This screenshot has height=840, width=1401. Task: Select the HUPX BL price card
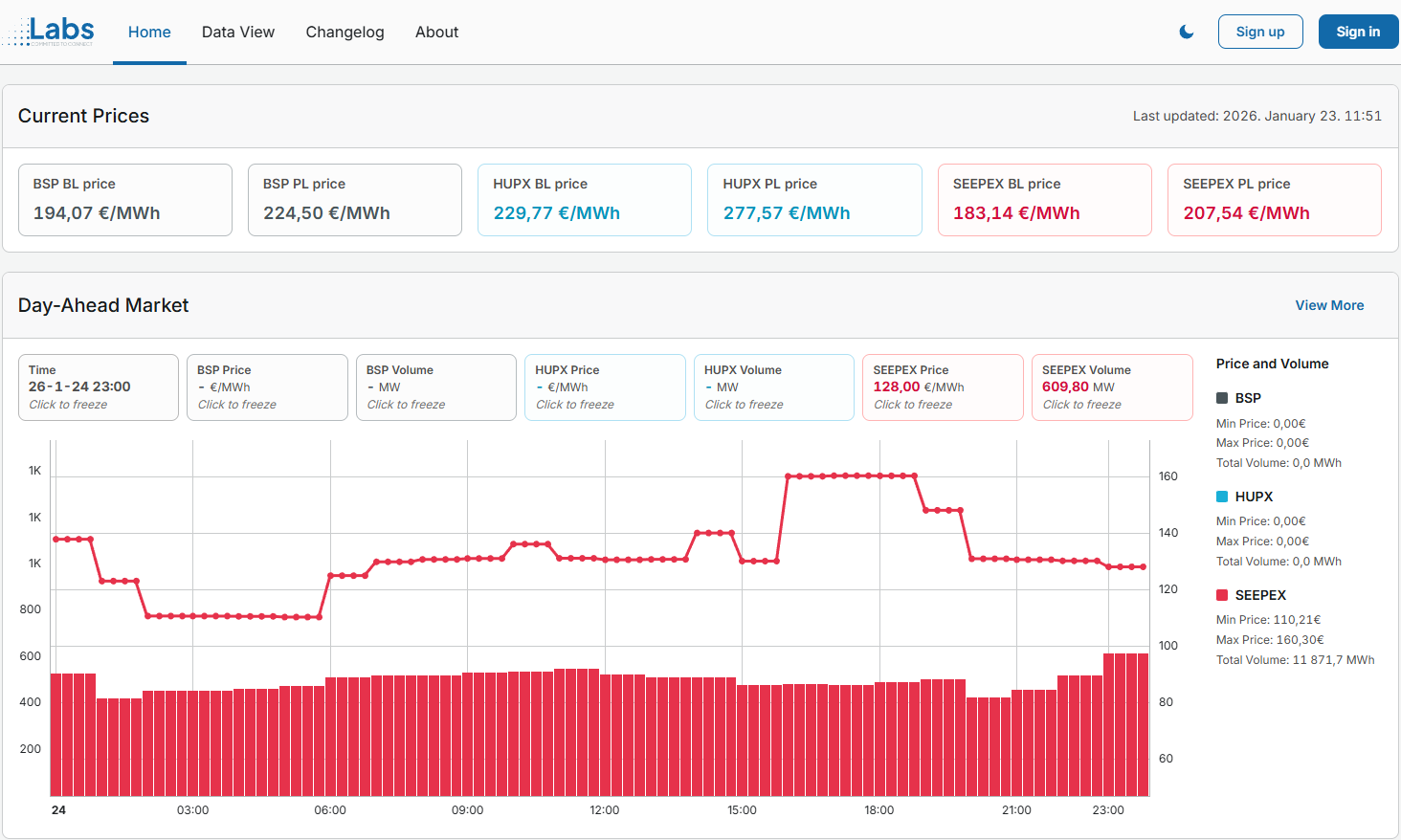pos(584,200)
